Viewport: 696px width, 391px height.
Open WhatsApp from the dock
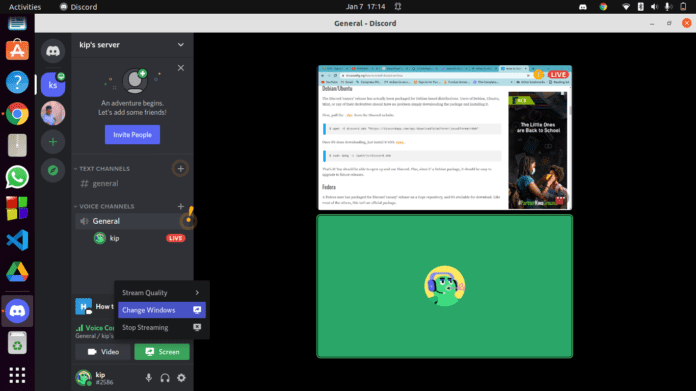tap(17, 177)
